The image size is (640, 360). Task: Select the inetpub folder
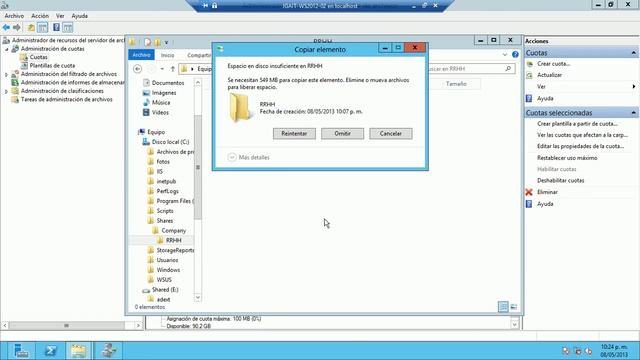pos(166,181)
